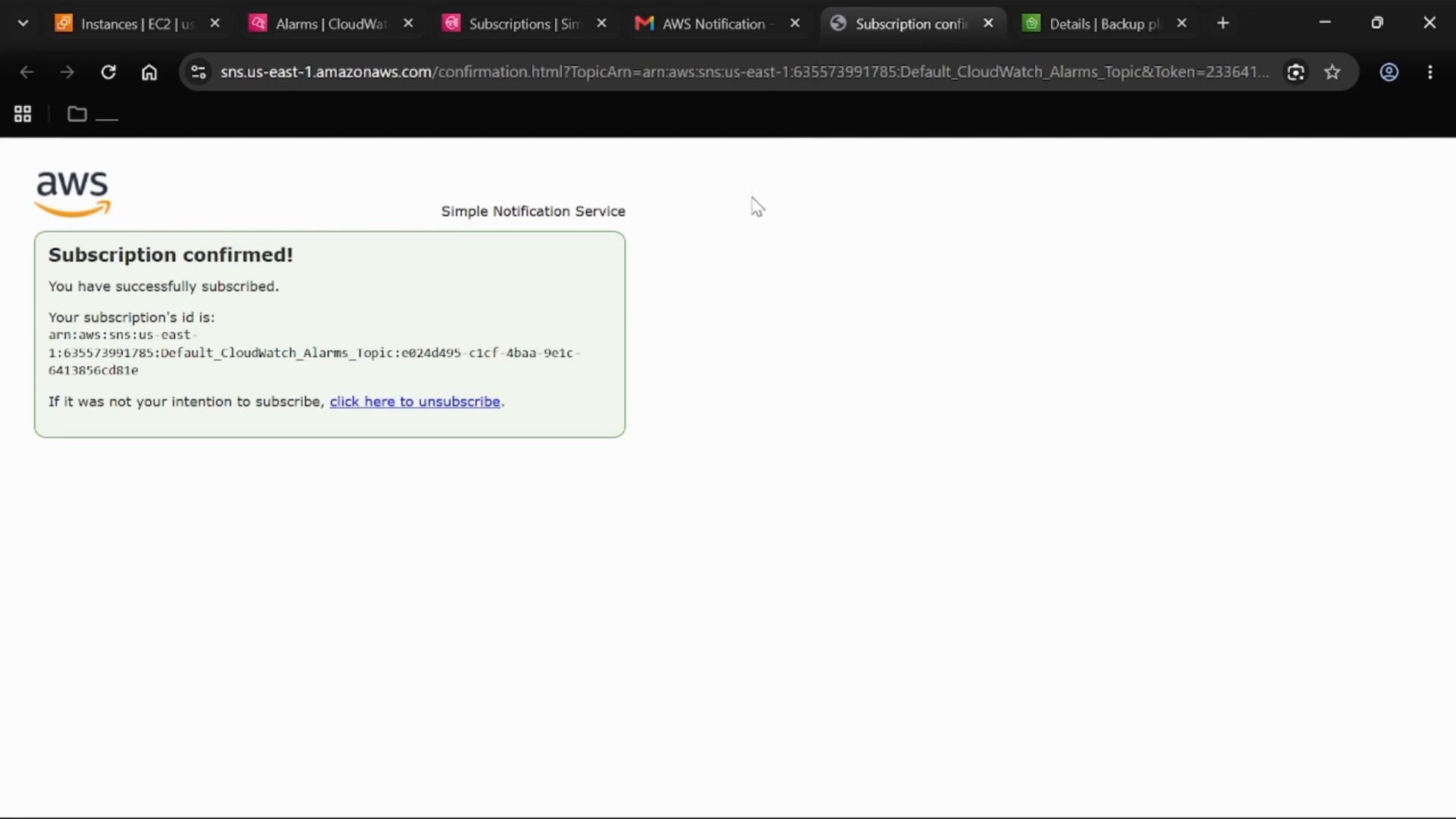1456x819 pixels.
Task: Click the 'You have successfully subscribed.' text
Action: [164, 287]
